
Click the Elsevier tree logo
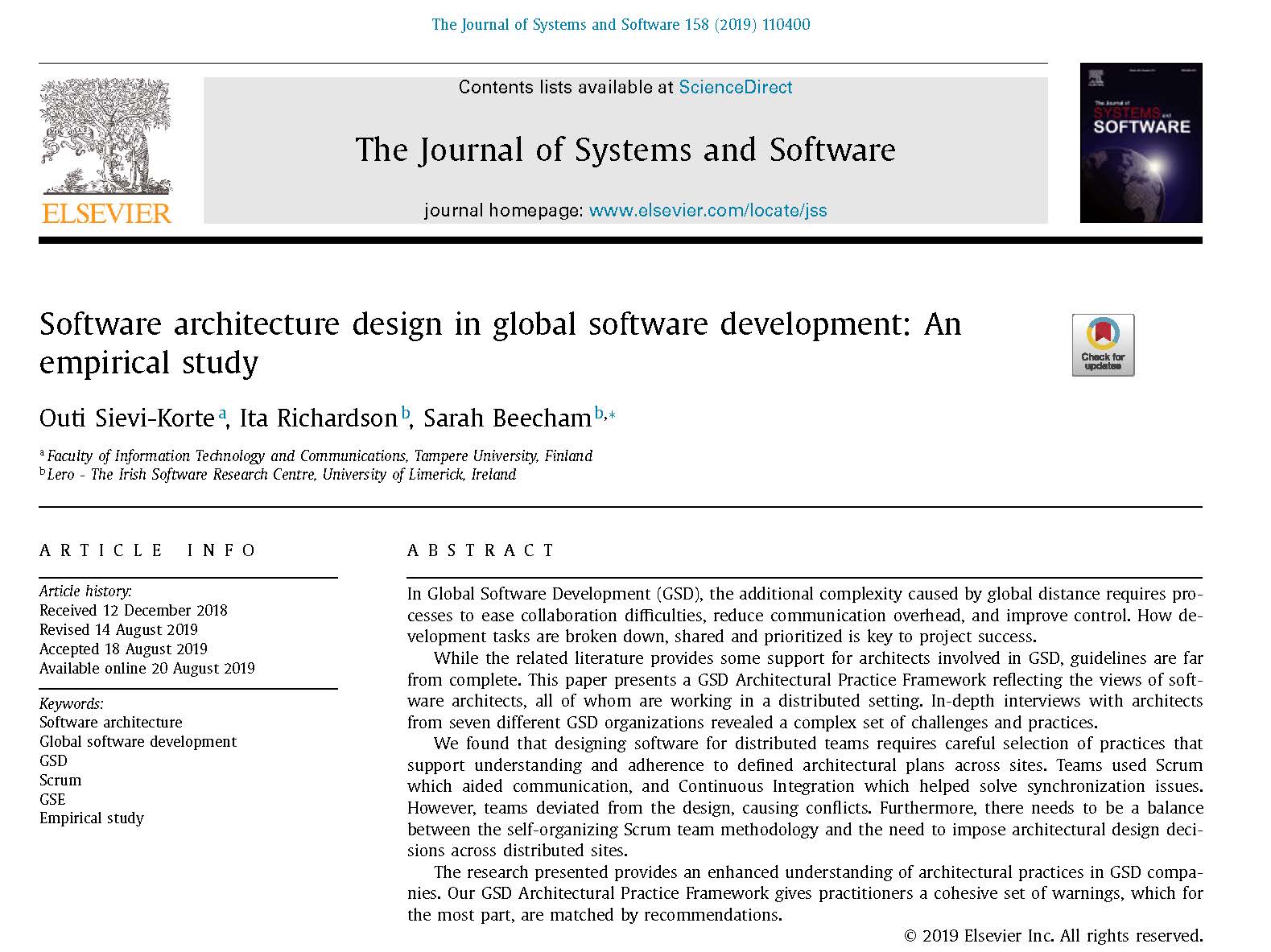point(106,136)
